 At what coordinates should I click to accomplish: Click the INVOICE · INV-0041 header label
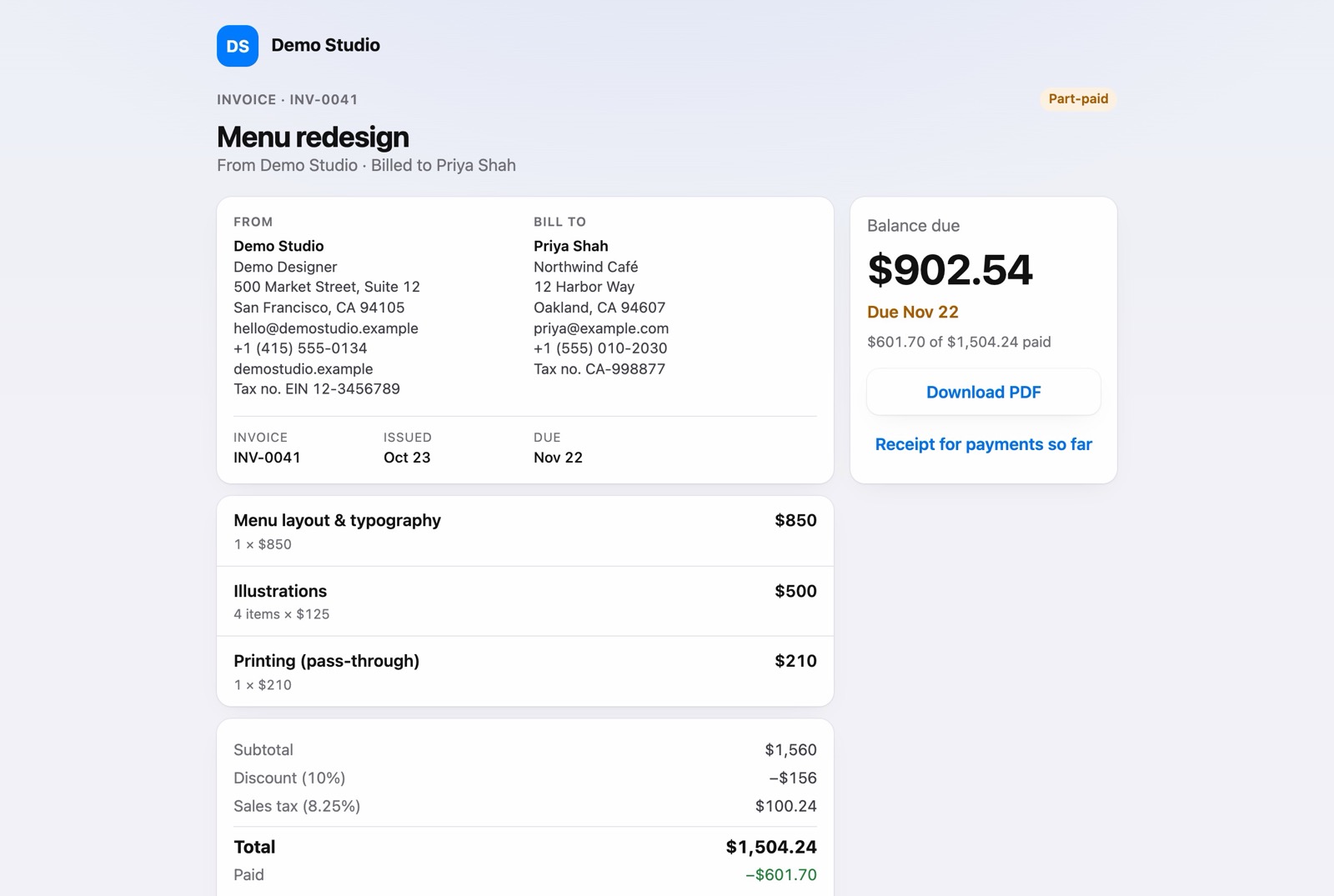click(288, 99)
